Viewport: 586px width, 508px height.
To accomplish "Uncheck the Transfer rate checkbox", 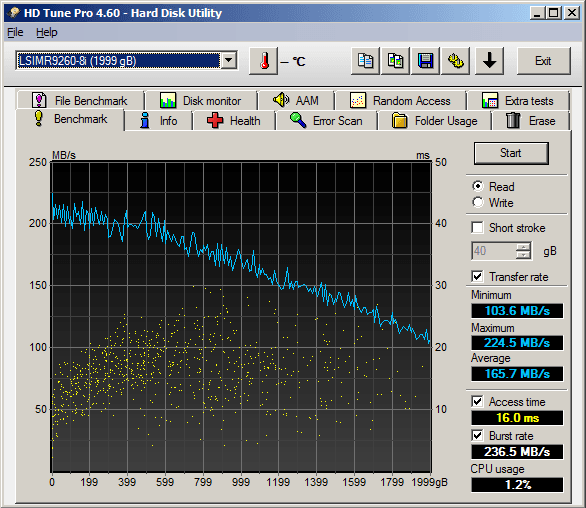I will click(477, 277).
